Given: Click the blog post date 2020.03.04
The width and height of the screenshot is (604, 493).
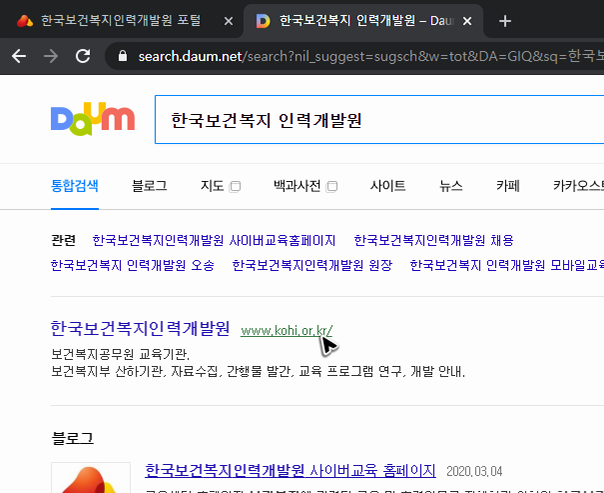Looking at the screenshot, I should 474,471.
